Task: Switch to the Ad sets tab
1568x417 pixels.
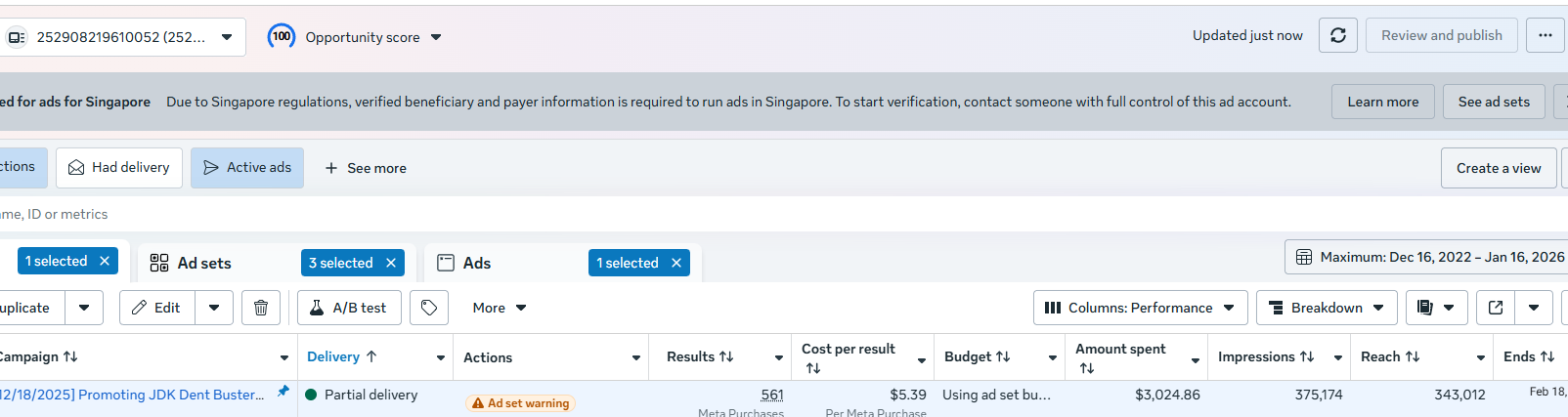Action: point(203,263)
